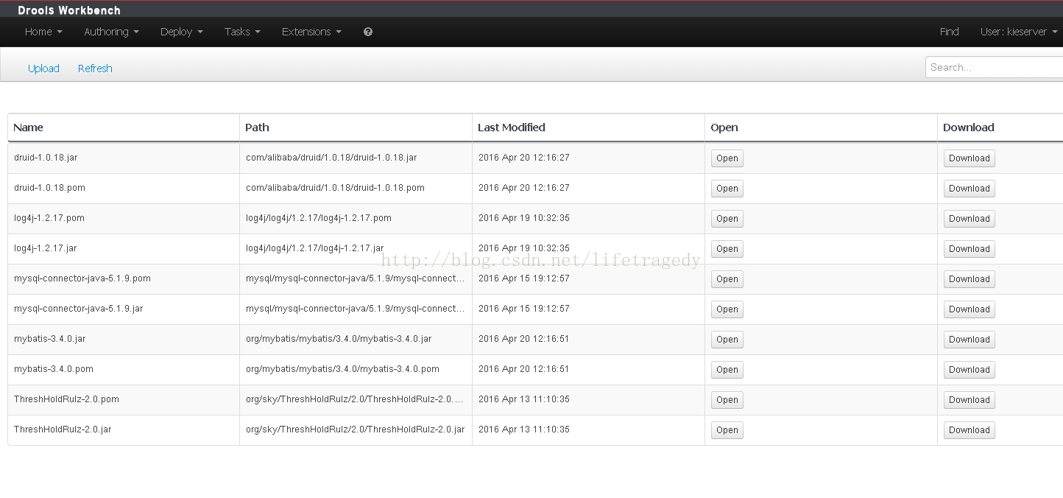This screenshot has height=498, width=1063.
Task: Download log4j-1.2.17.pom
Action: pyautogui.click(x=969, y=219)
